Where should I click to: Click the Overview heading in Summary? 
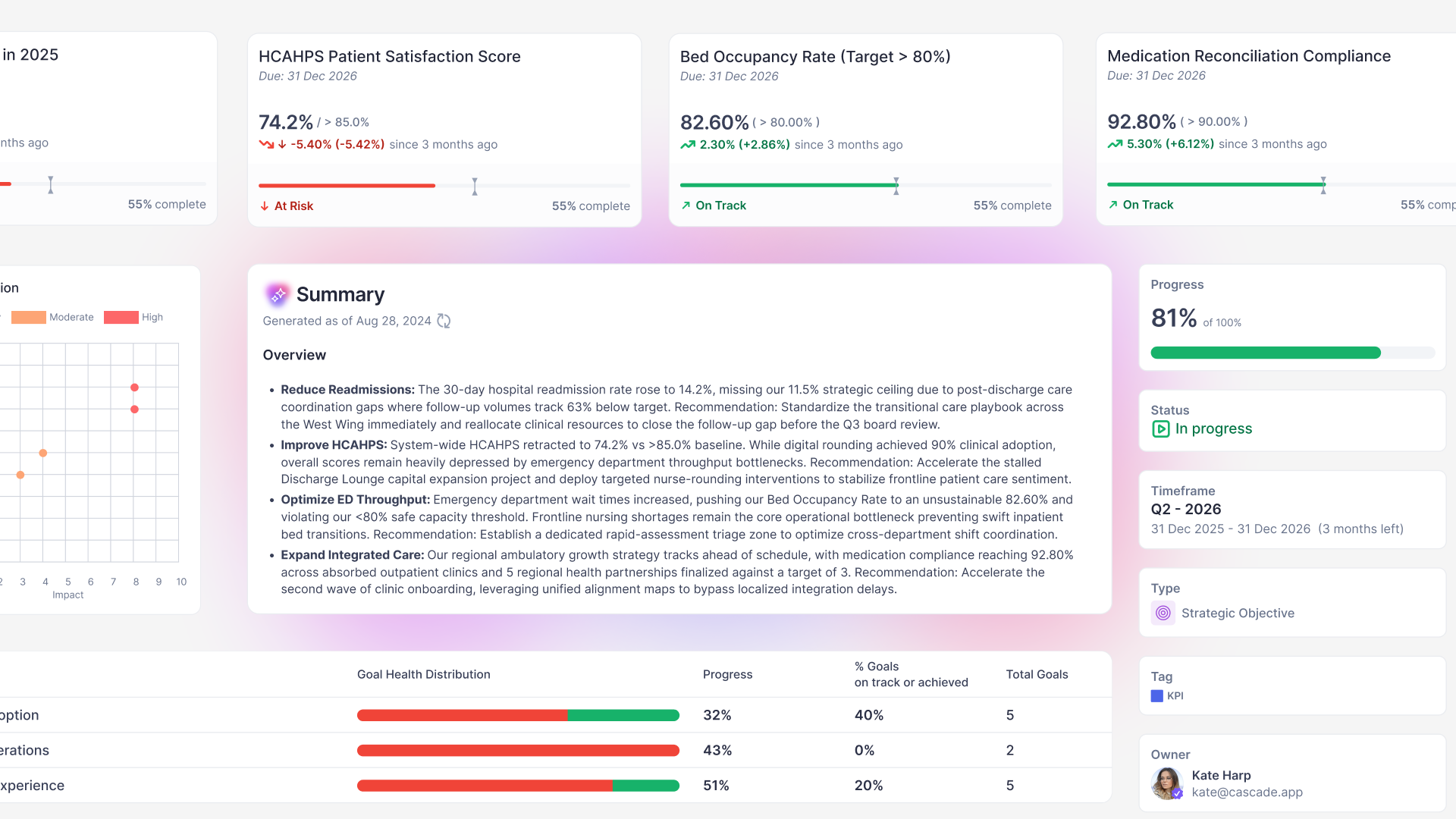point(294,356)
